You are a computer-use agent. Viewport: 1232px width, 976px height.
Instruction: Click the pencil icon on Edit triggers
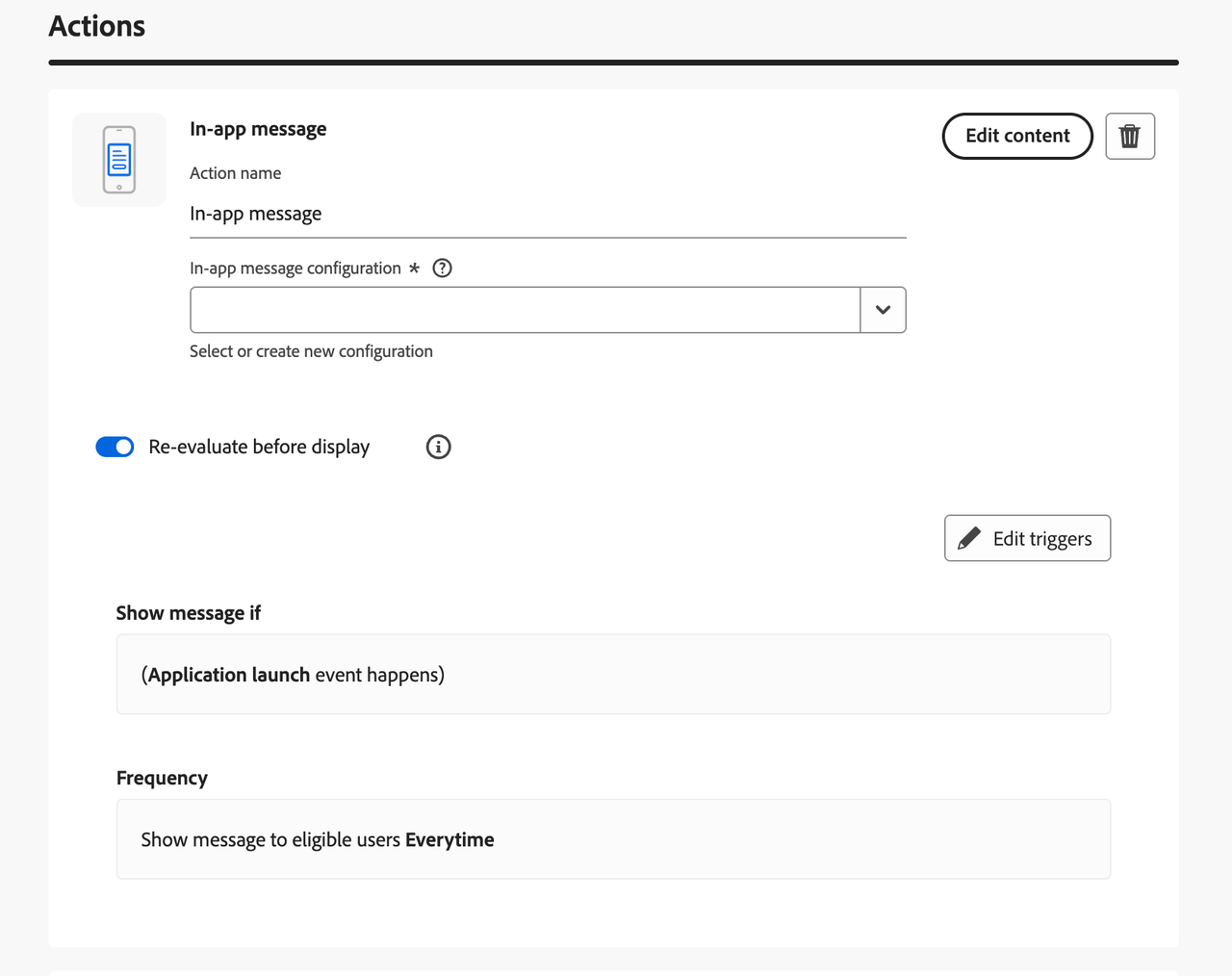point(969,538)
